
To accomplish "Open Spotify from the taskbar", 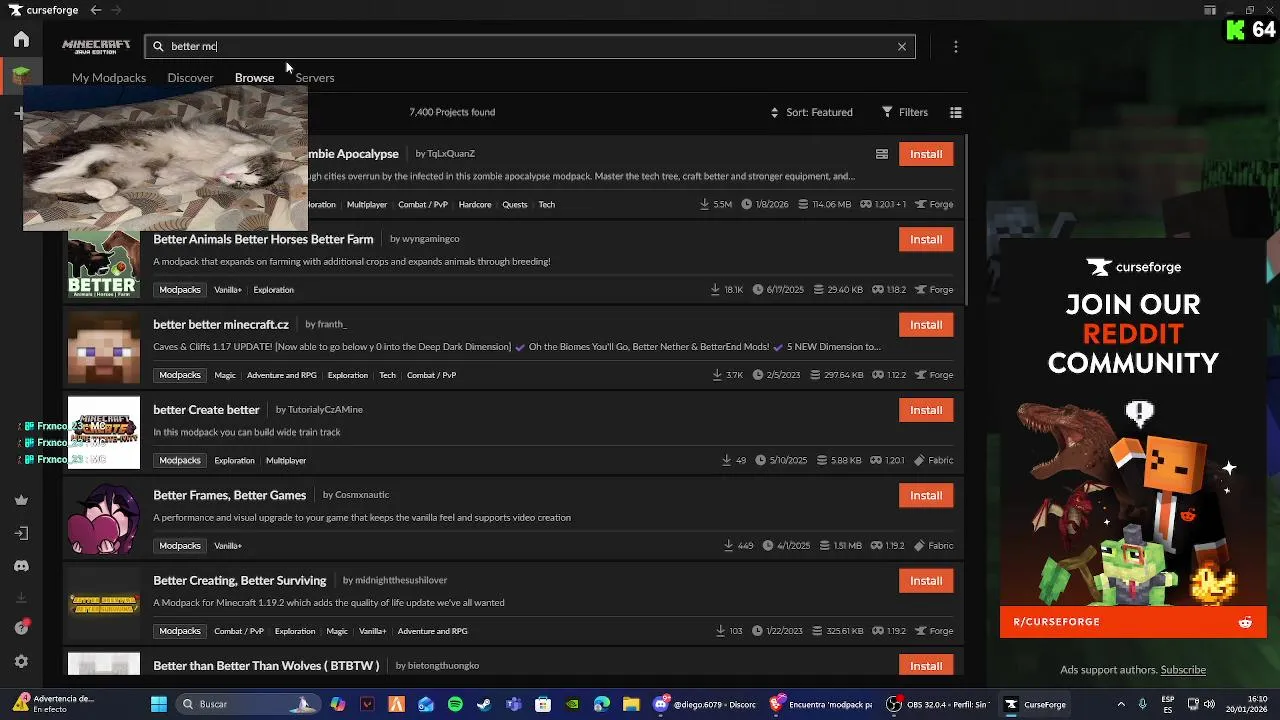I will 455,704.
